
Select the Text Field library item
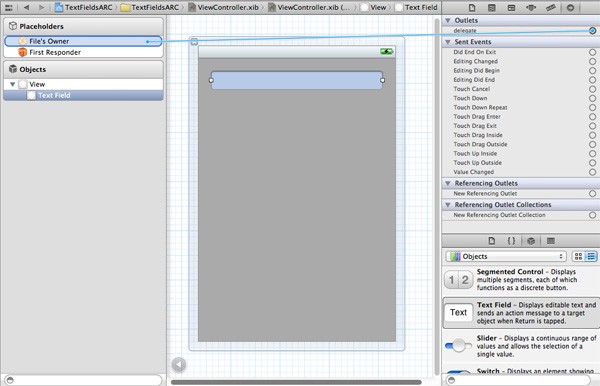click(x=521, y=313)
